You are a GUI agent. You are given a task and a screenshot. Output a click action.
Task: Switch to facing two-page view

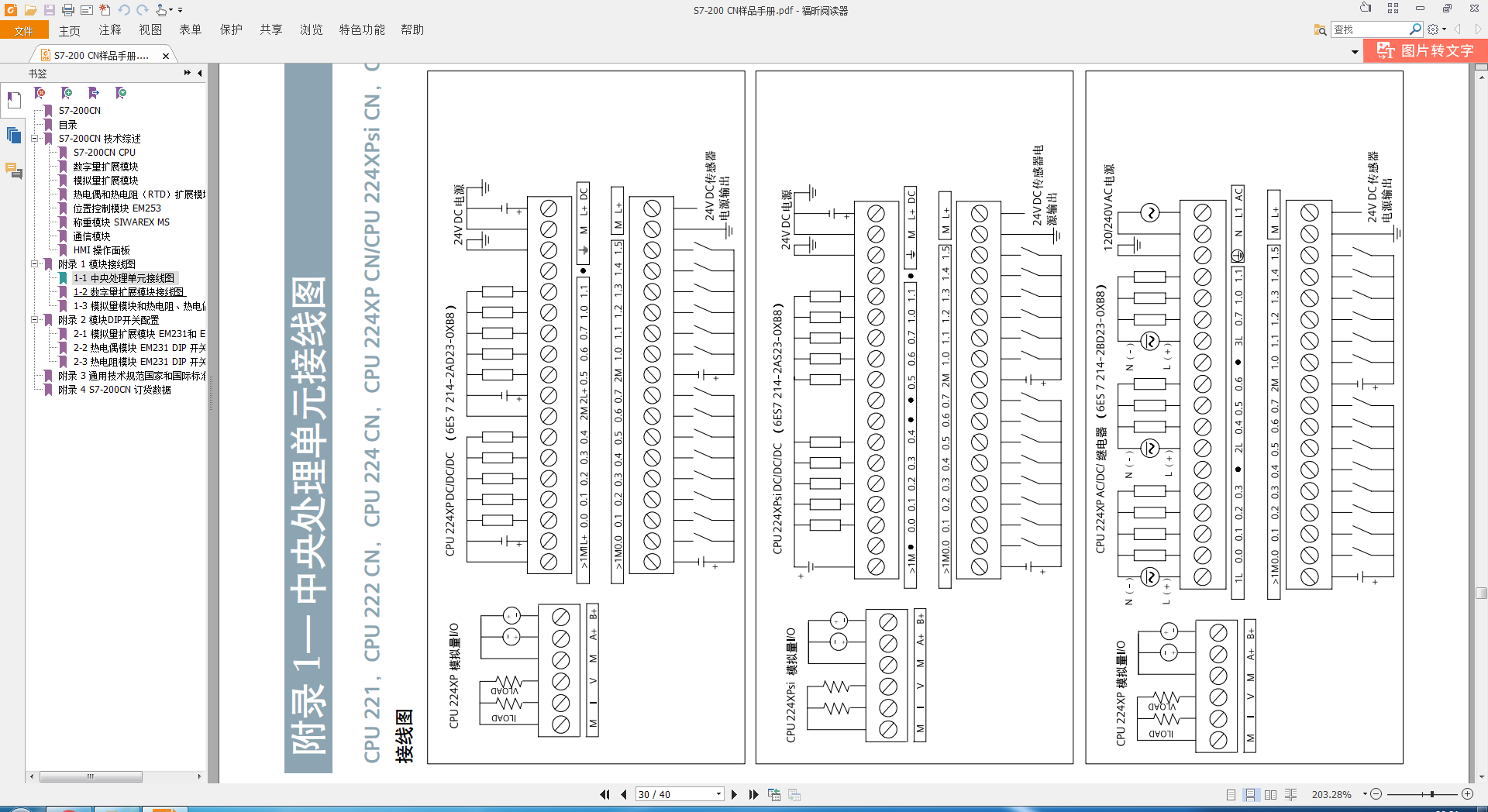tap(1270, 794)
